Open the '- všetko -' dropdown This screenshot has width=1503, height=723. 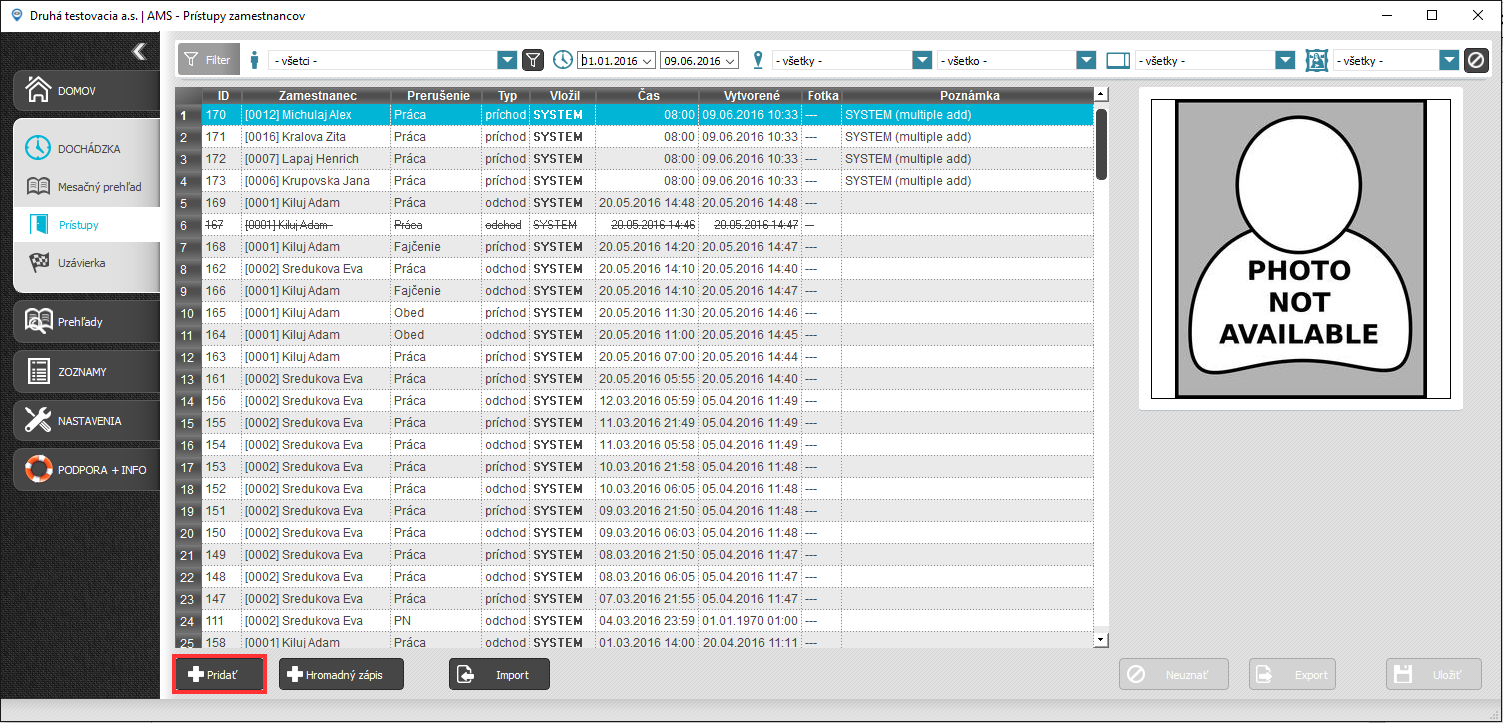(x=1087, y=61)
